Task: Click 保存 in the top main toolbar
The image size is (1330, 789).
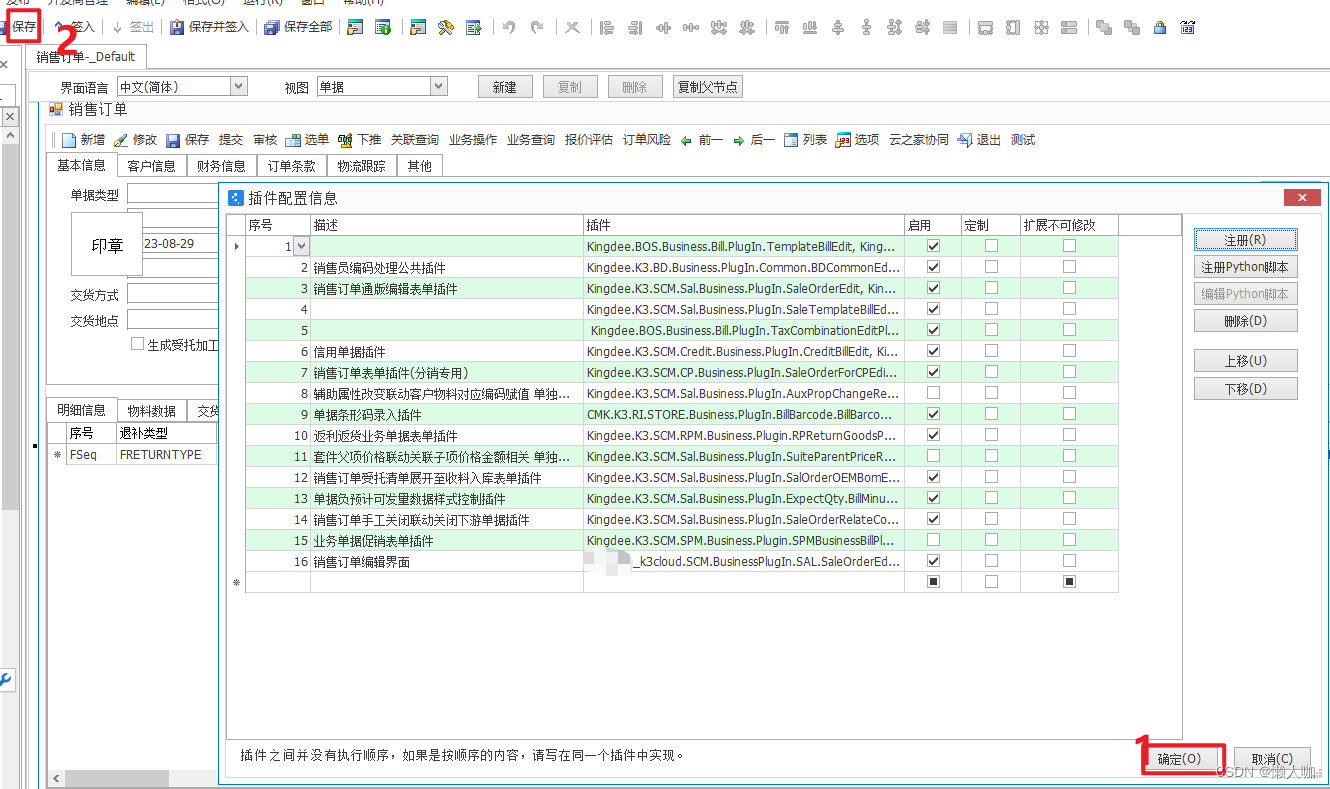Action: point(23,27)
